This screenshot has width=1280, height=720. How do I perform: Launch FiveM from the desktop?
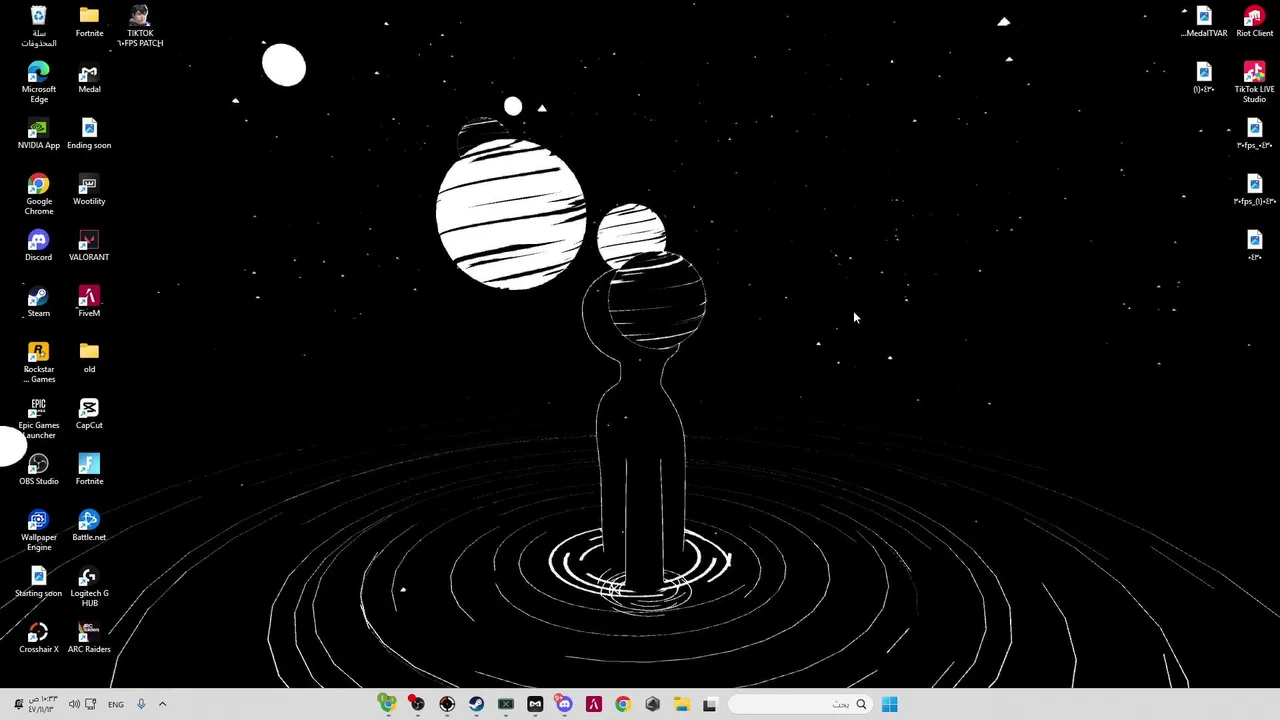[89, 302]
